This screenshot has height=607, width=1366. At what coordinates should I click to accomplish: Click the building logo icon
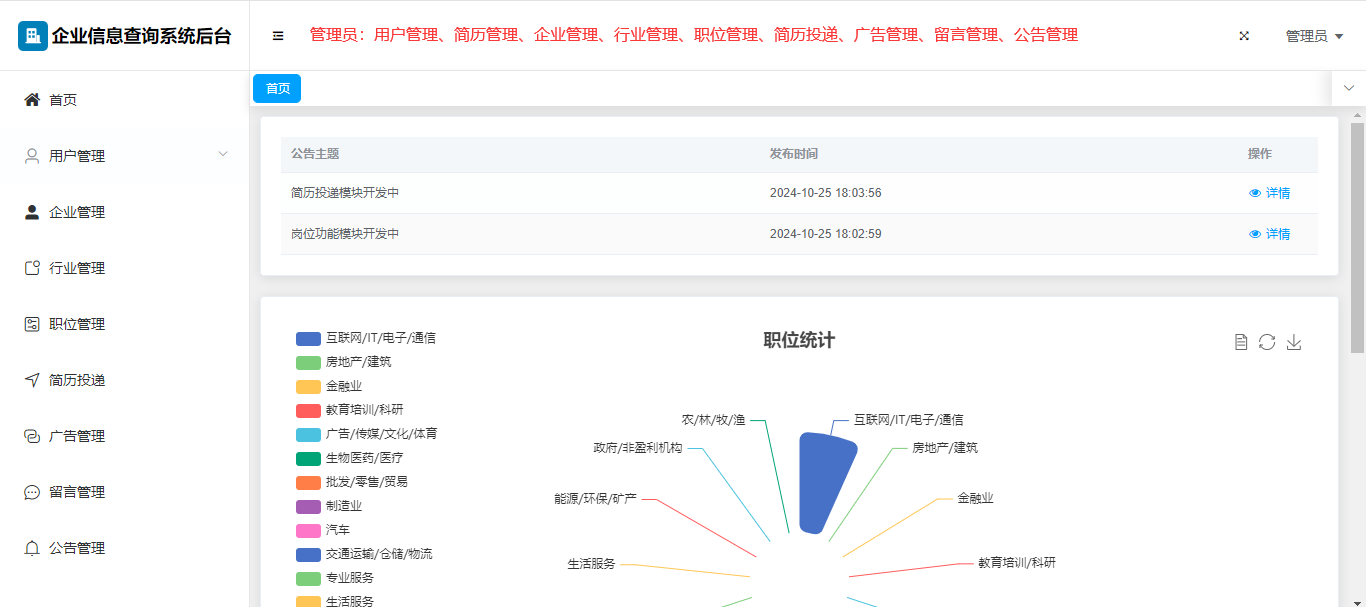pyautogui.click(x=33, y=36)
